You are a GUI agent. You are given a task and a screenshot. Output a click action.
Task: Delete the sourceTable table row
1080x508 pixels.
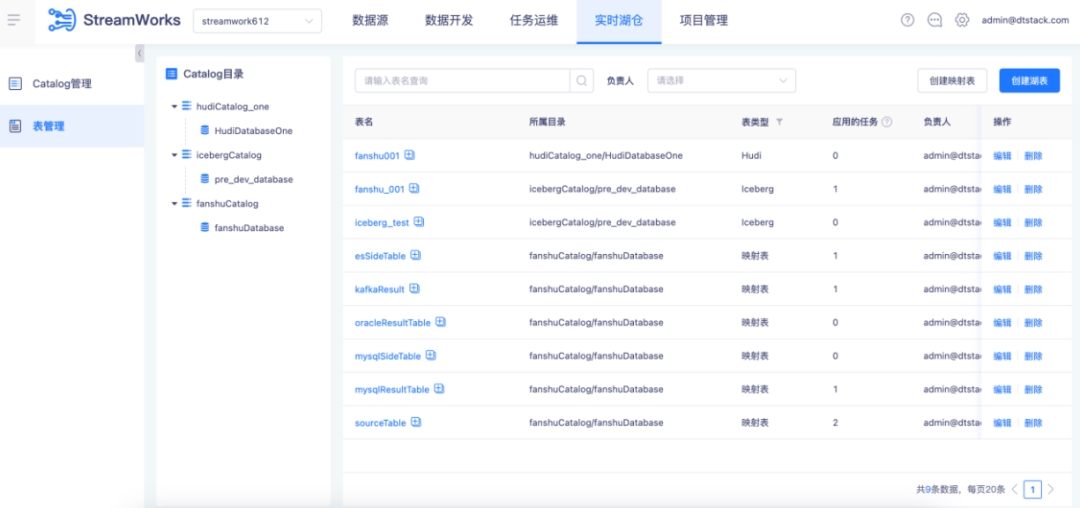pyautogui.click(x=1033, y=423)
